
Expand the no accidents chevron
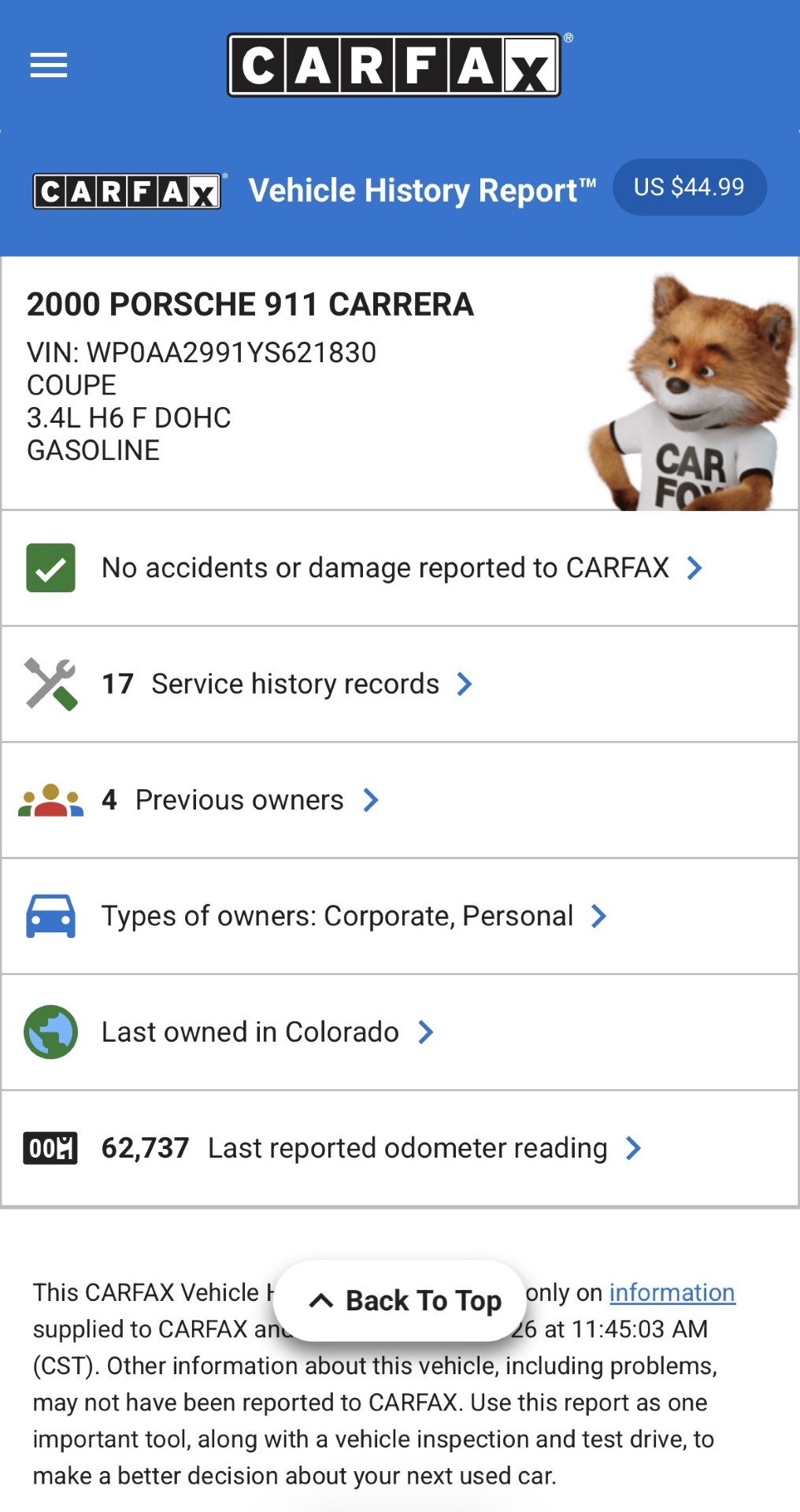tap(694, 568)
